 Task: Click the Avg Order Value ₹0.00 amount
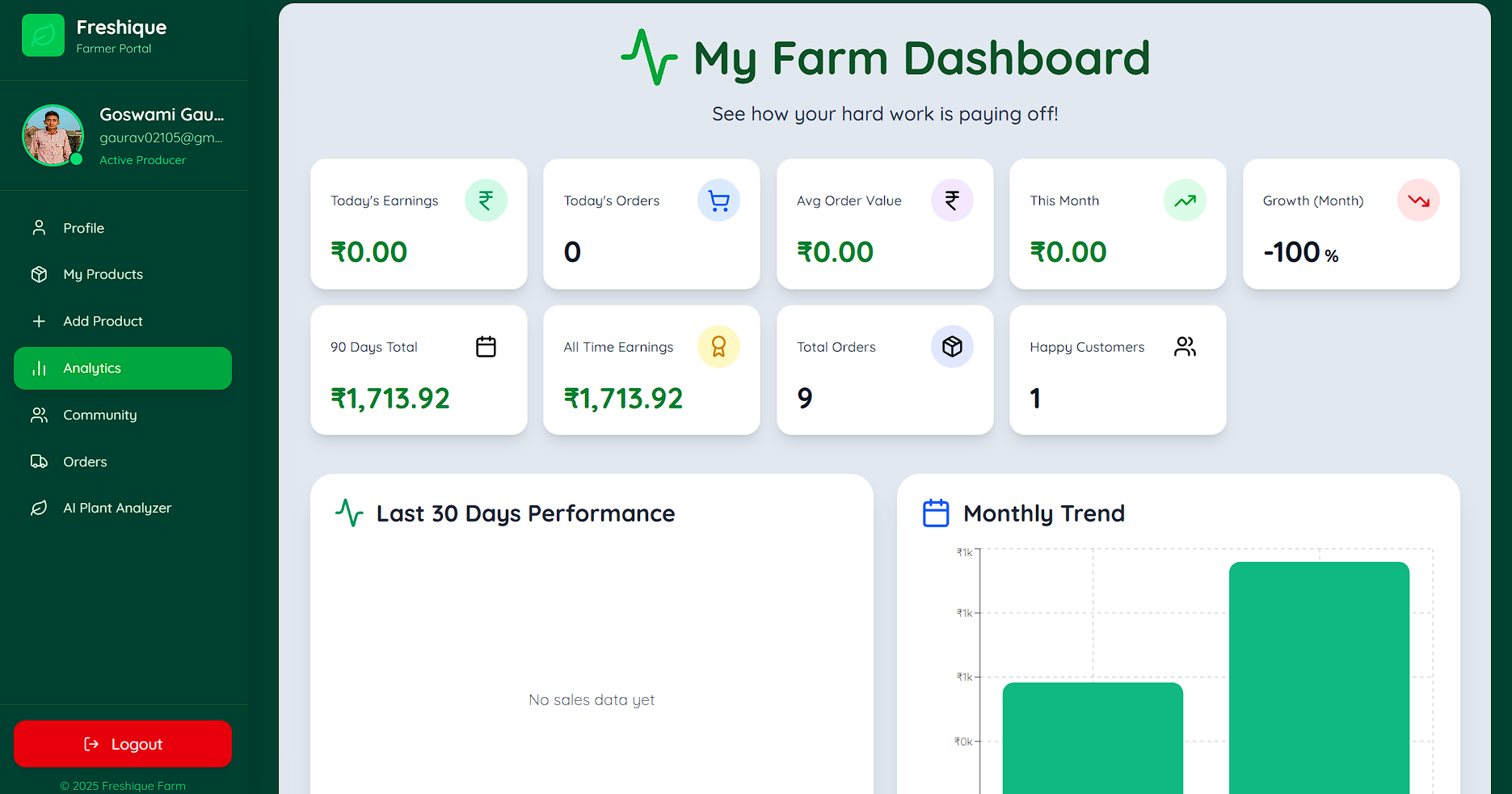835,251
